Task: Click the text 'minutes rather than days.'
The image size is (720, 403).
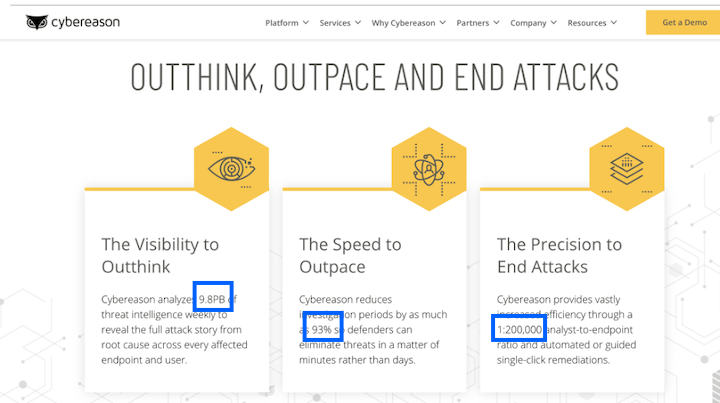Action: click(x=357, y=360)
